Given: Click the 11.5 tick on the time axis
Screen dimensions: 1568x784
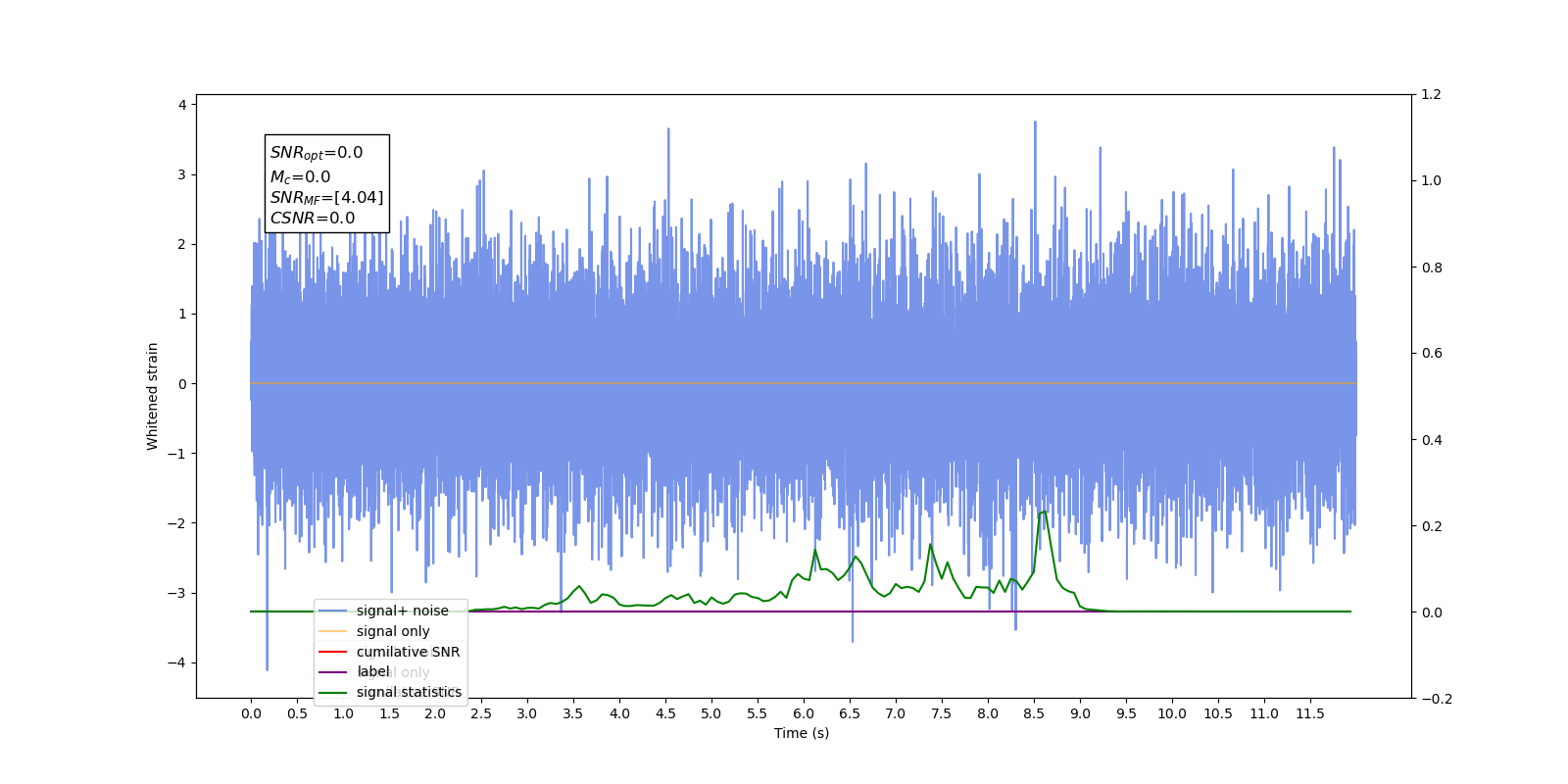Looking at the screenshot, I should [1310, 713].
